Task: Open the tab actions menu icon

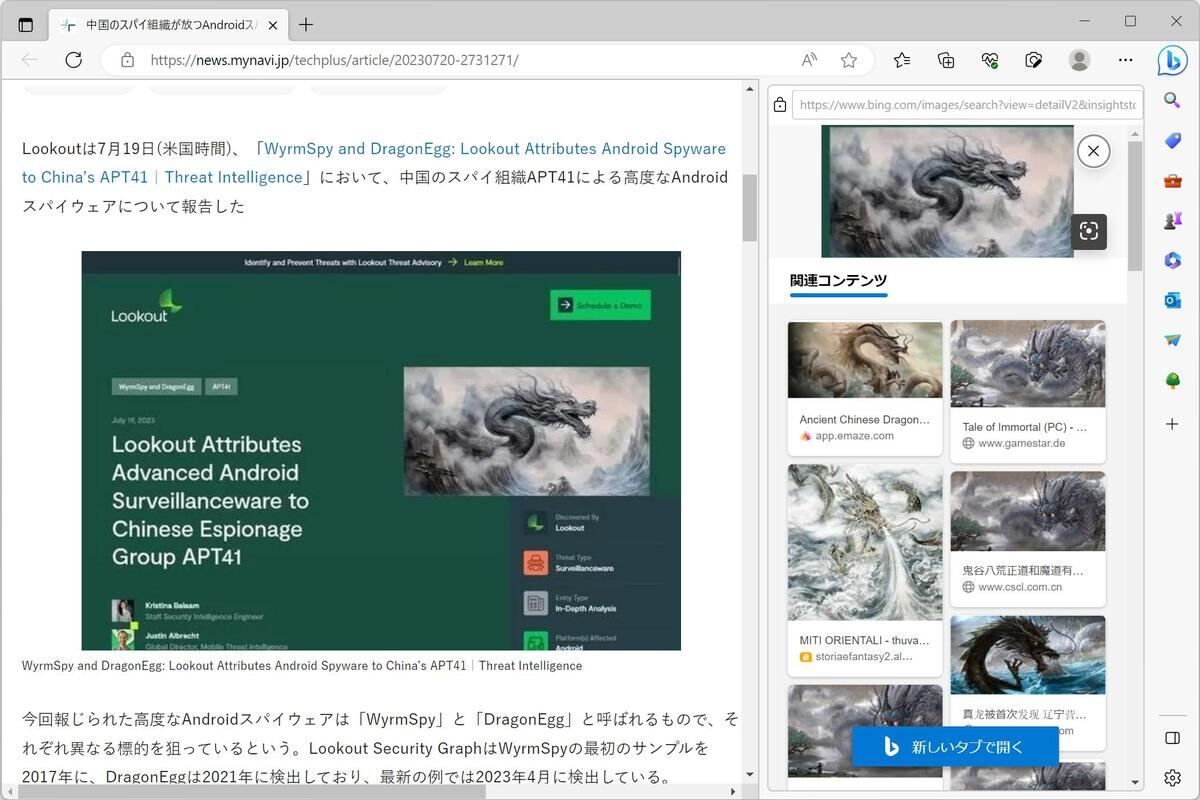Action: (x=26, y=25)
